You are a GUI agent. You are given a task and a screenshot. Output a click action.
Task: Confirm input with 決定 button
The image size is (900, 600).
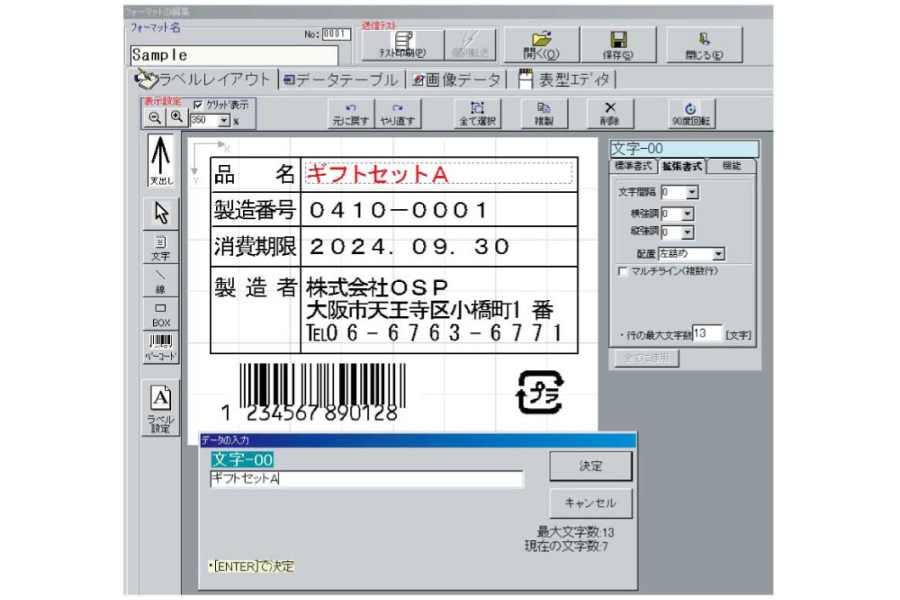pos(591,466)
